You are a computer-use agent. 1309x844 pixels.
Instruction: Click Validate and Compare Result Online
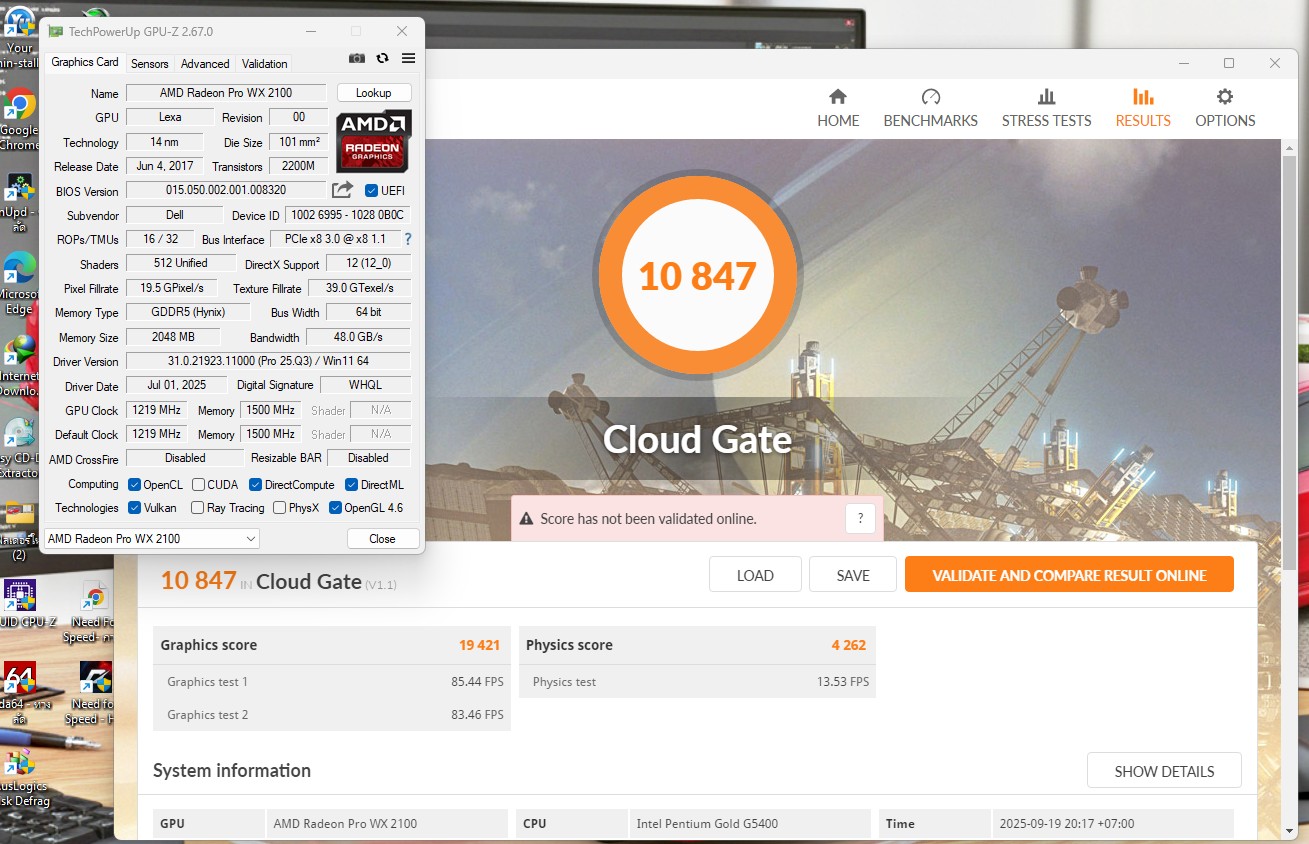(1069, 575)
